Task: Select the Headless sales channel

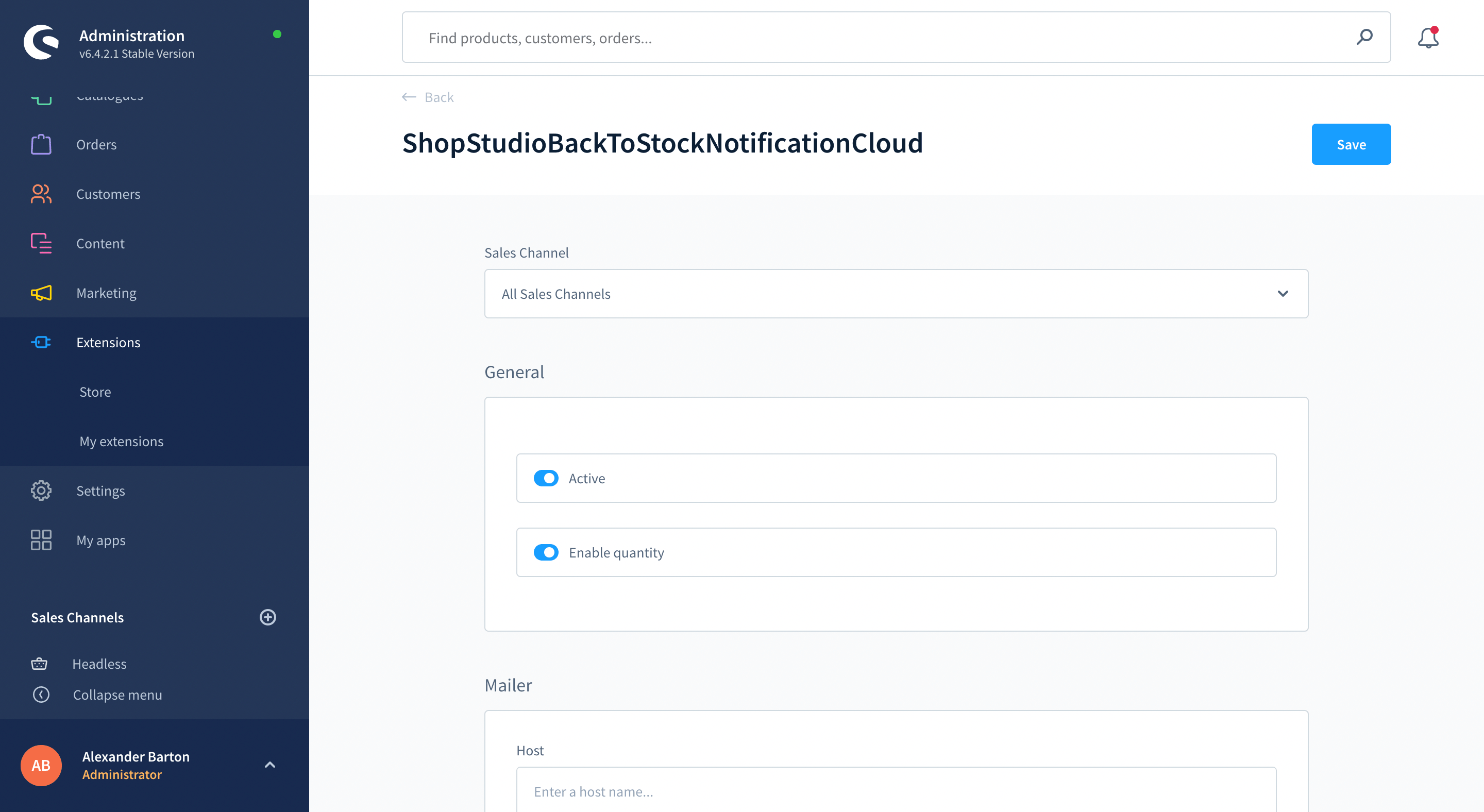Action: tap(99, 664)
